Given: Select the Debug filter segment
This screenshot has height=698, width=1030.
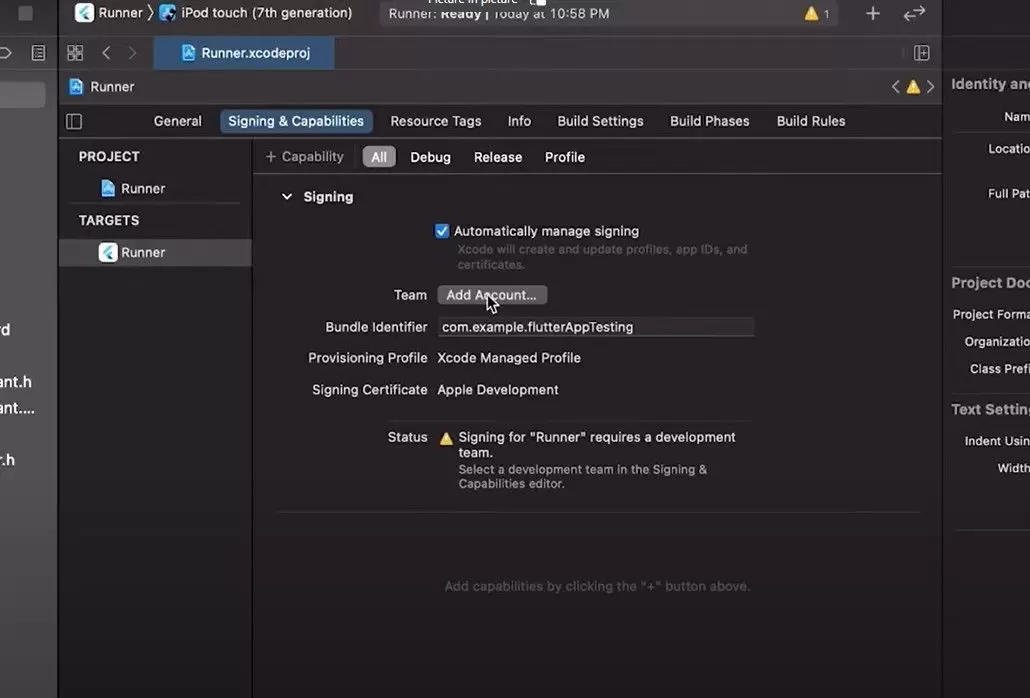Looking at the screenshot, I should point(430,157).
